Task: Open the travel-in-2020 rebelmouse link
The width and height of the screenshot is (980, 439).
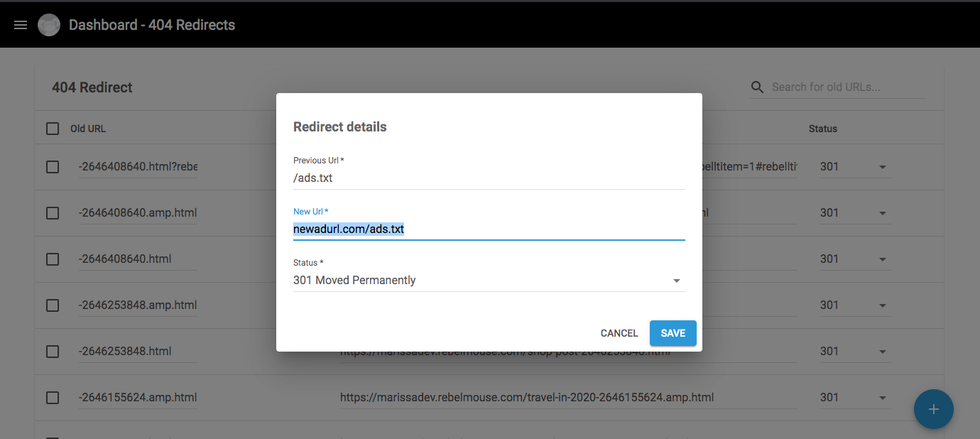Action: pos(527,398)
